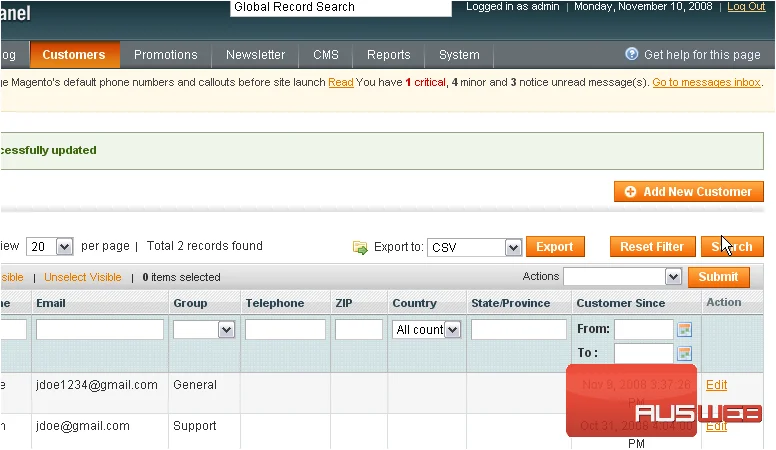The height and width of the screenshot is (450, 776).
Task: Sort by the State/Province column header
Action: point(510,303)
